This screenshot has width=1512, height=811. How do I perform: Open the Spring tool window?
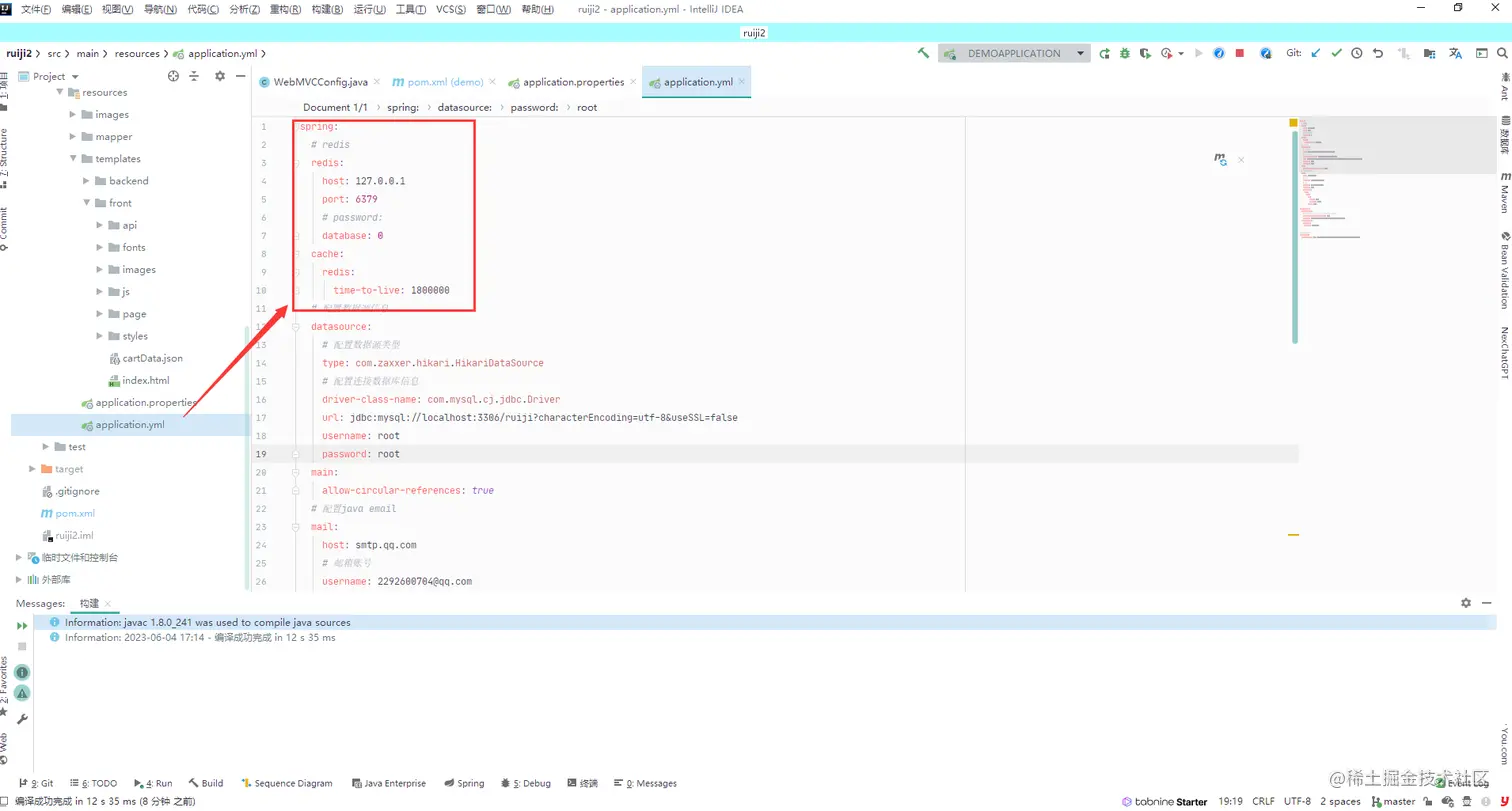tap(464, 783)
